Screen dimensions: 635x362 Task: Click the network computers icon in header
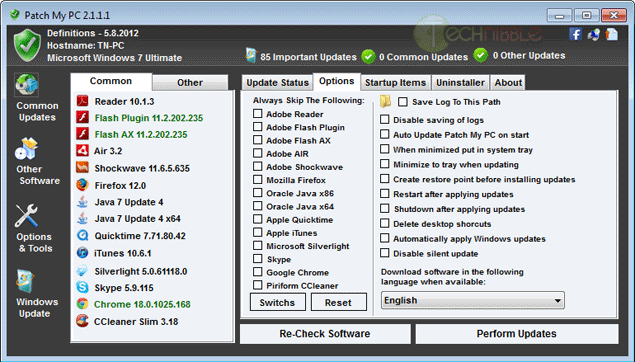click(x=594, y=34)
